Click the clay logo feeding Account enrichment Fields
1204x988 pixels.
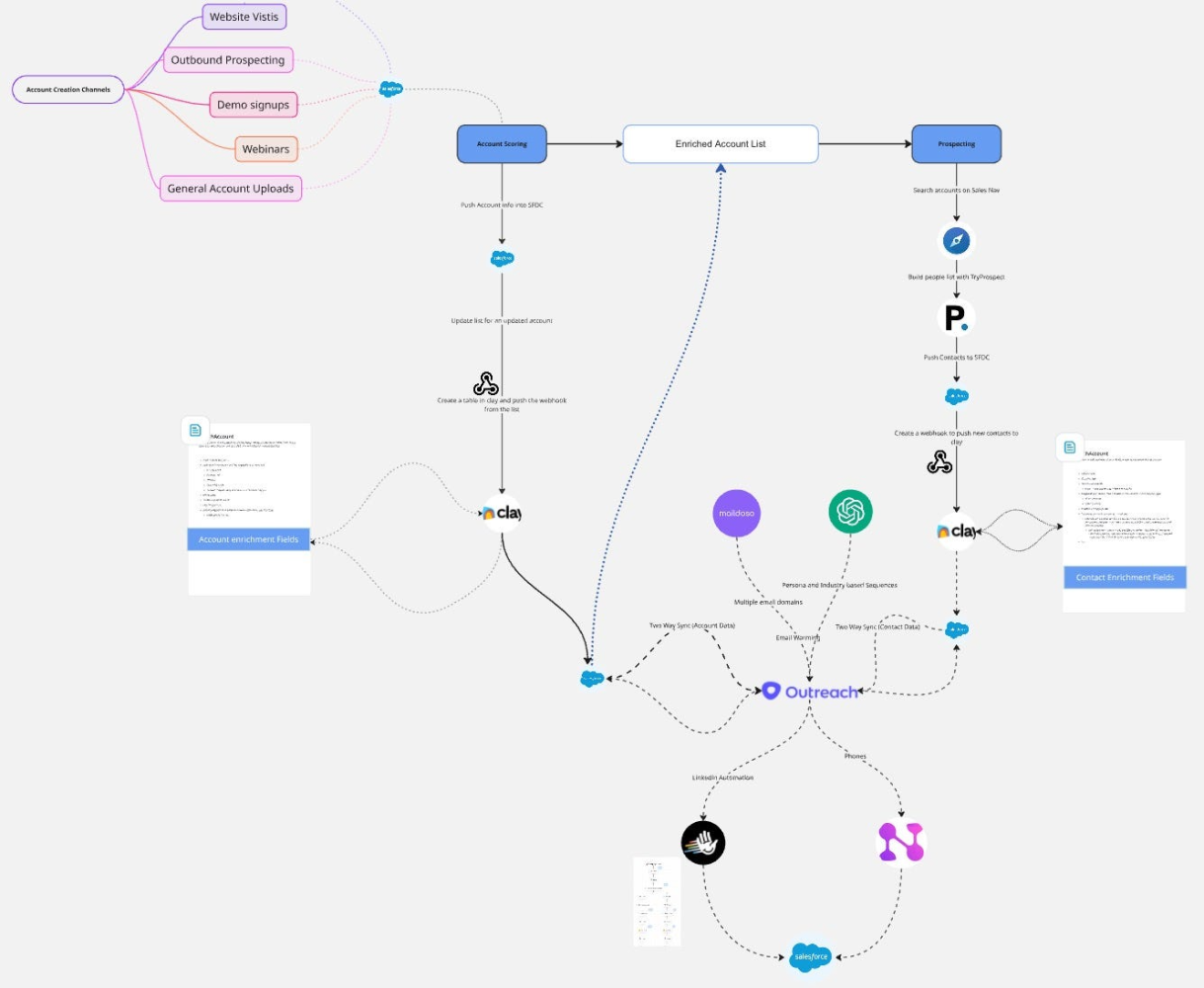(502, 514)
